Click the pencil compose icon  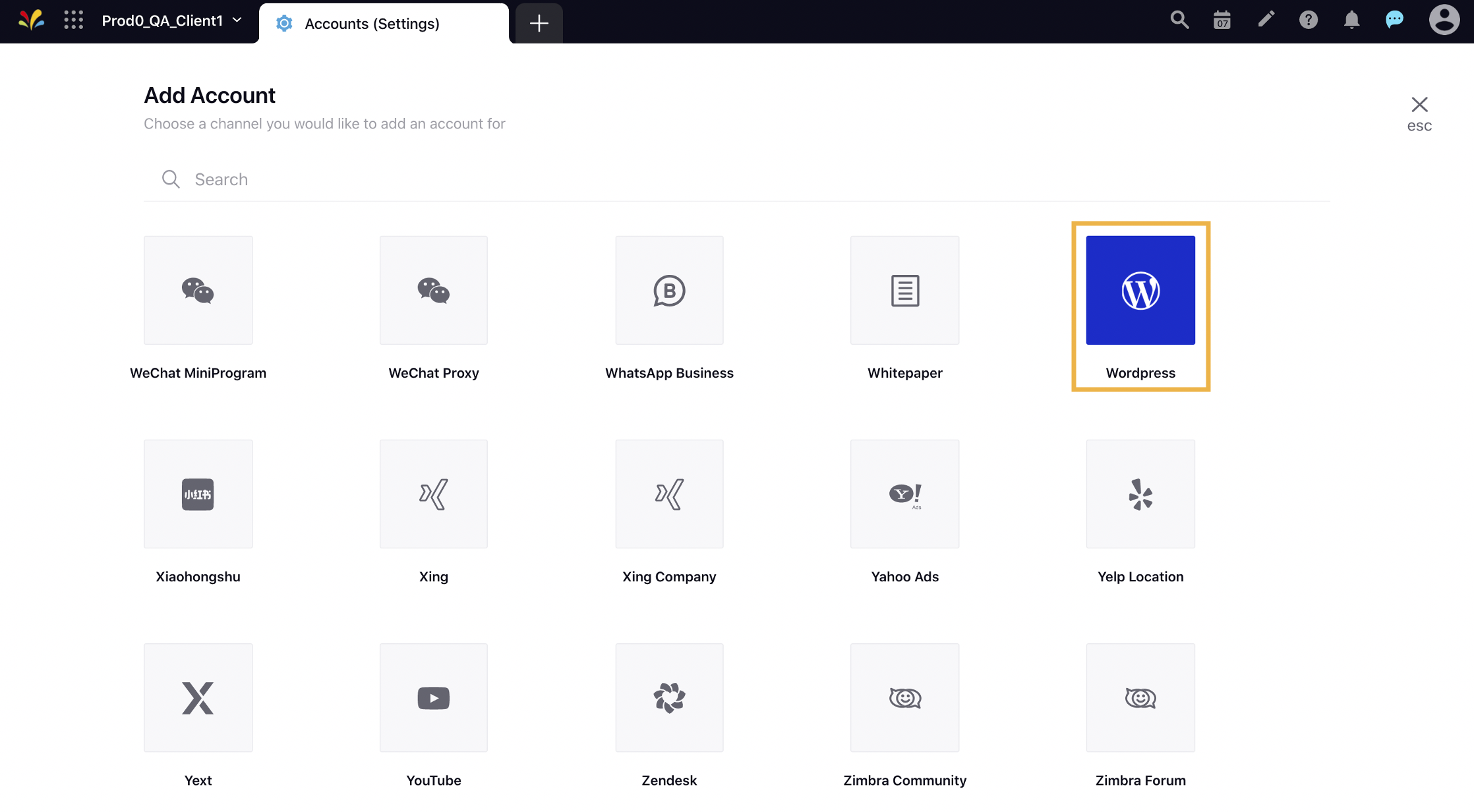[1266, 19]
